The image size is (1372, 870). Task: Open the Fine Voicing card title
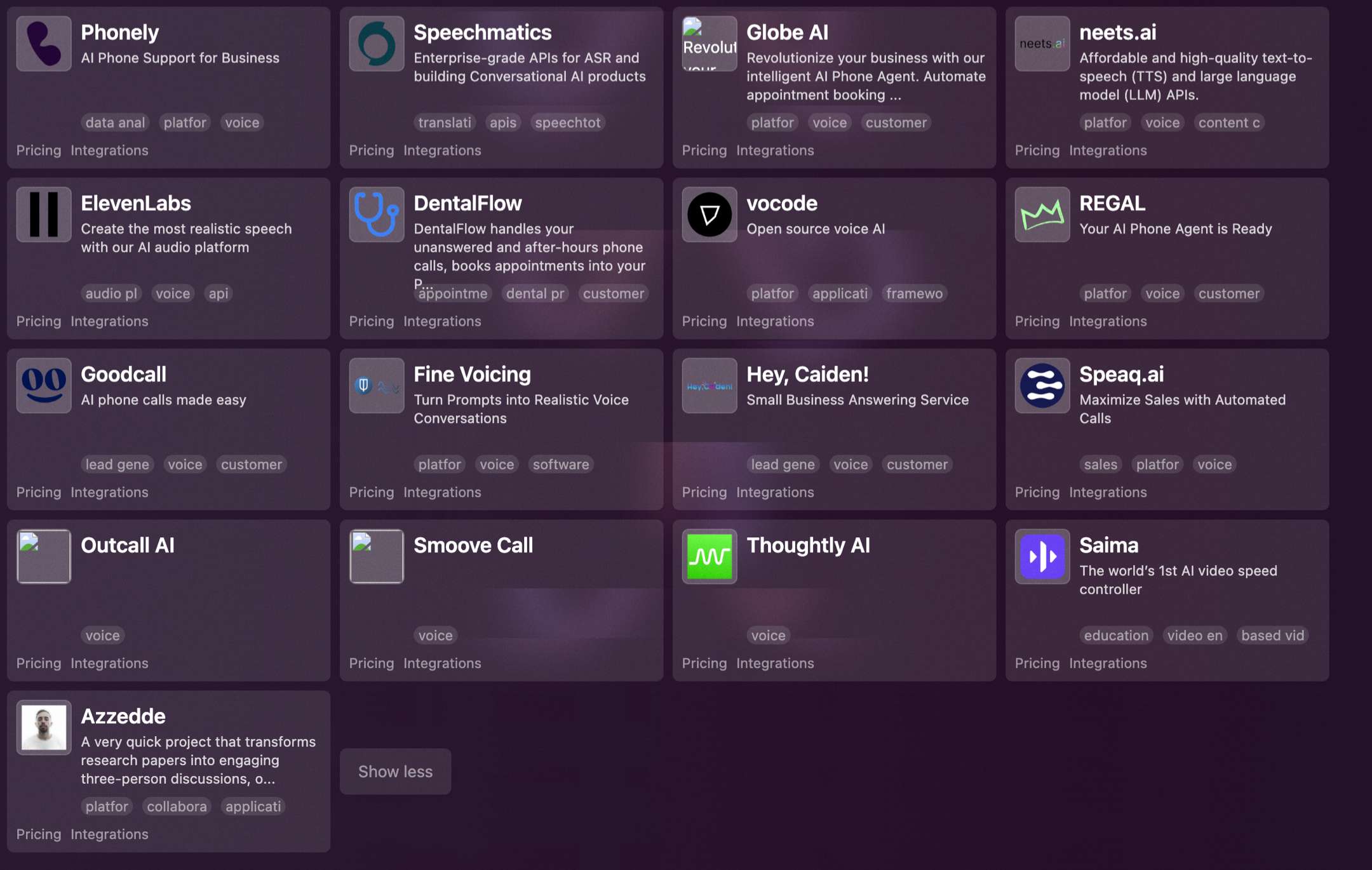coord(472,374)
